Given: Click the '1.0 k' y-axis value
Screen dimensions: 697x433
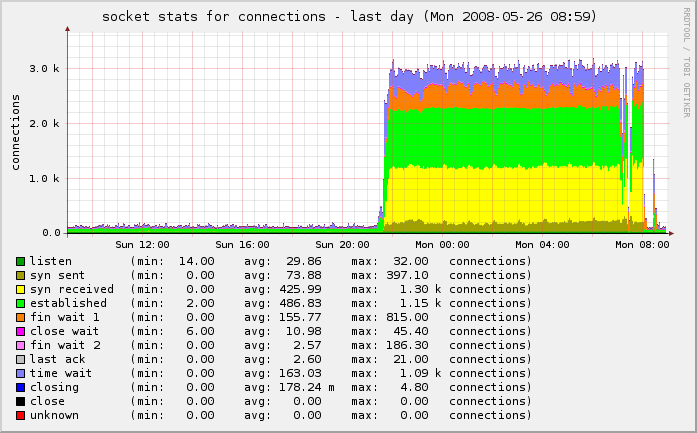Looking at the screenshot, I should [44, 179].
